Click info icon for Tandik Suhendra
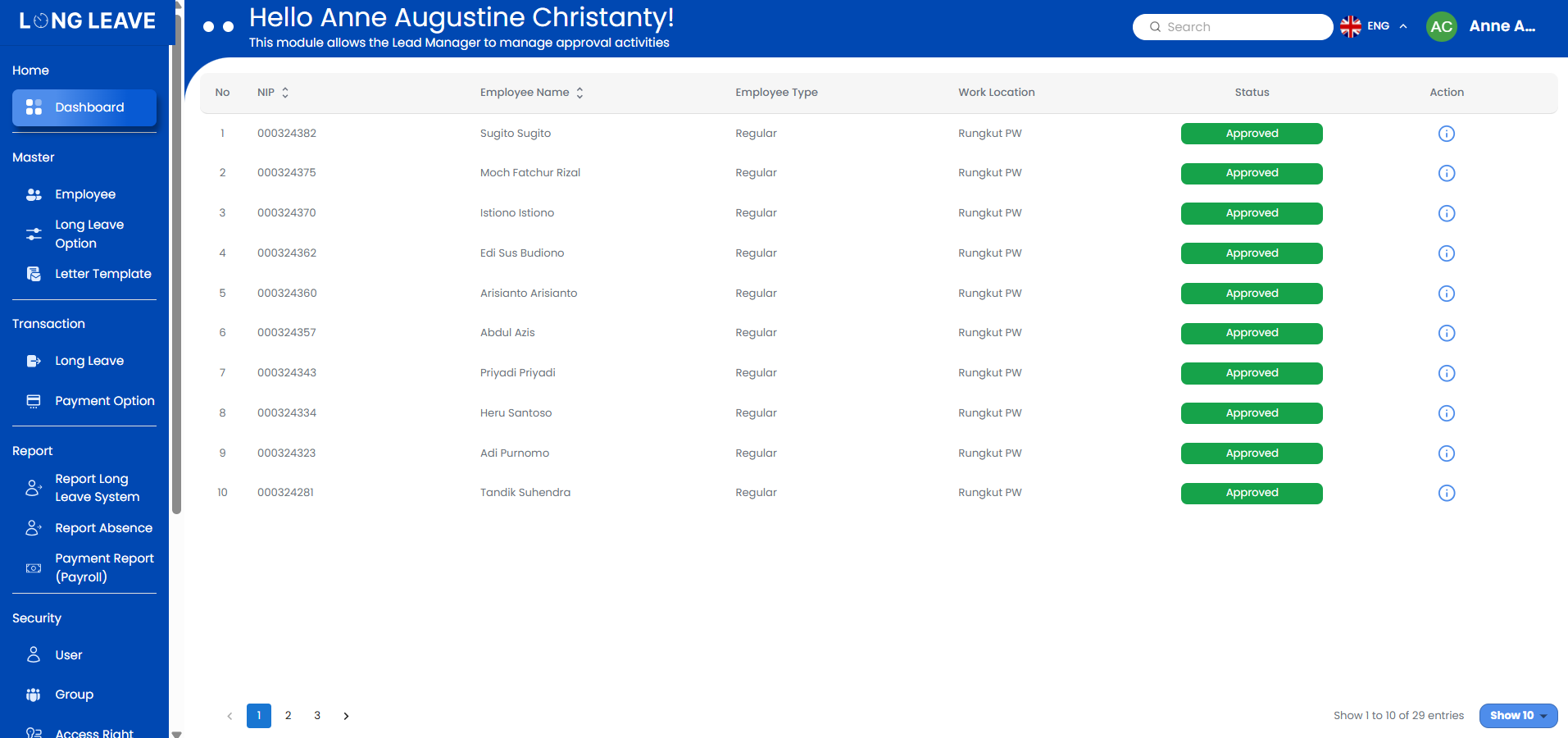 click(x=1447, y=493)
